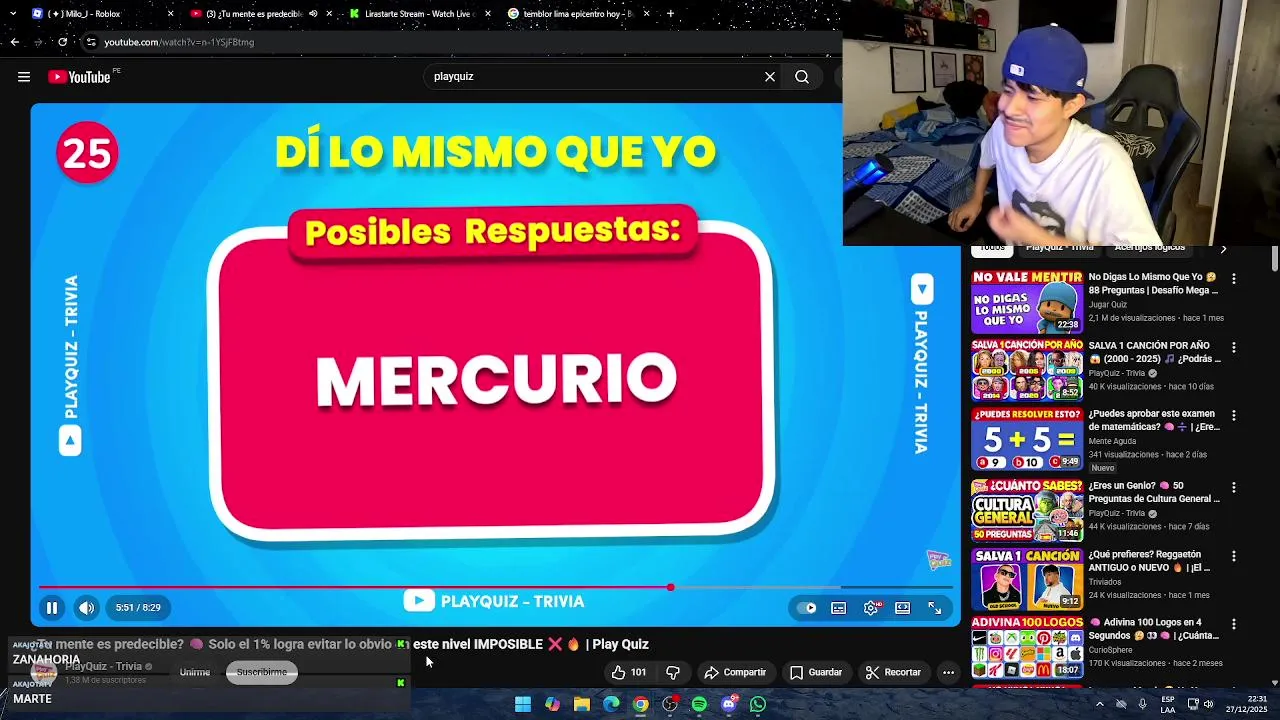
Task: Run search with magnifier icon
Action: (x=802, y=76)
